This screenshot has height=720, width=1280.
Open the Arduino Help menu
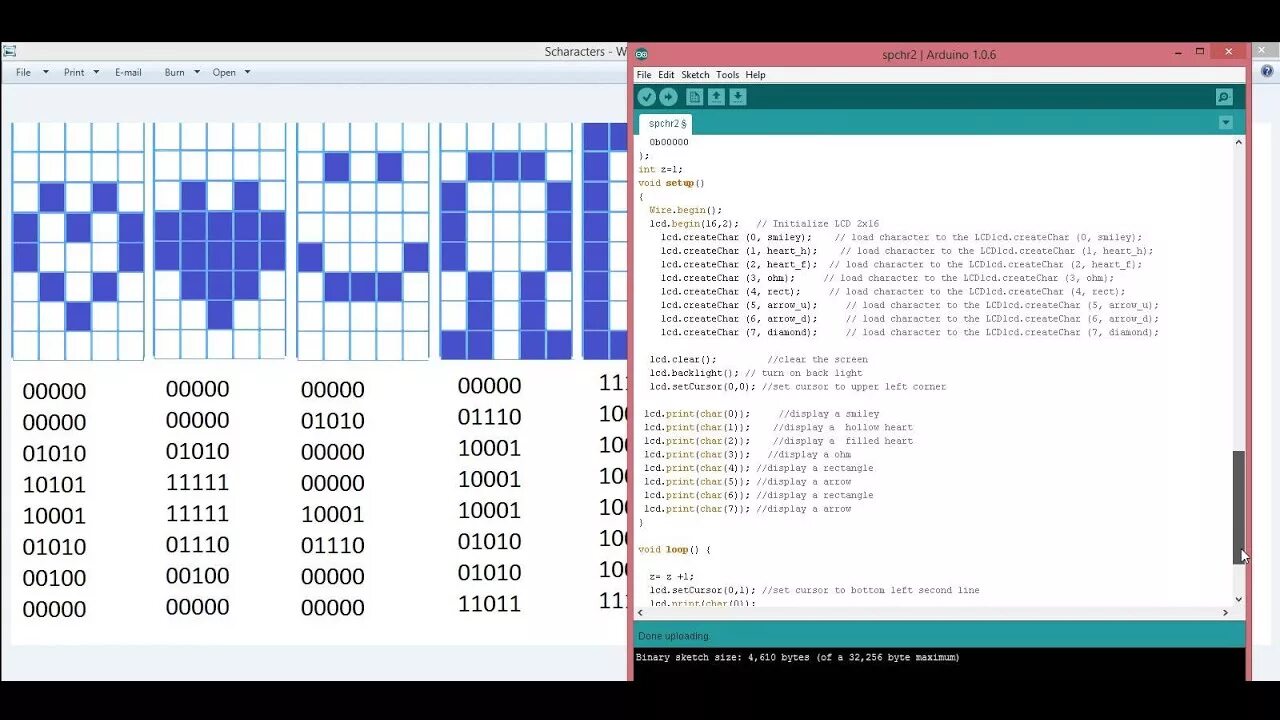(x=755, y=75)
